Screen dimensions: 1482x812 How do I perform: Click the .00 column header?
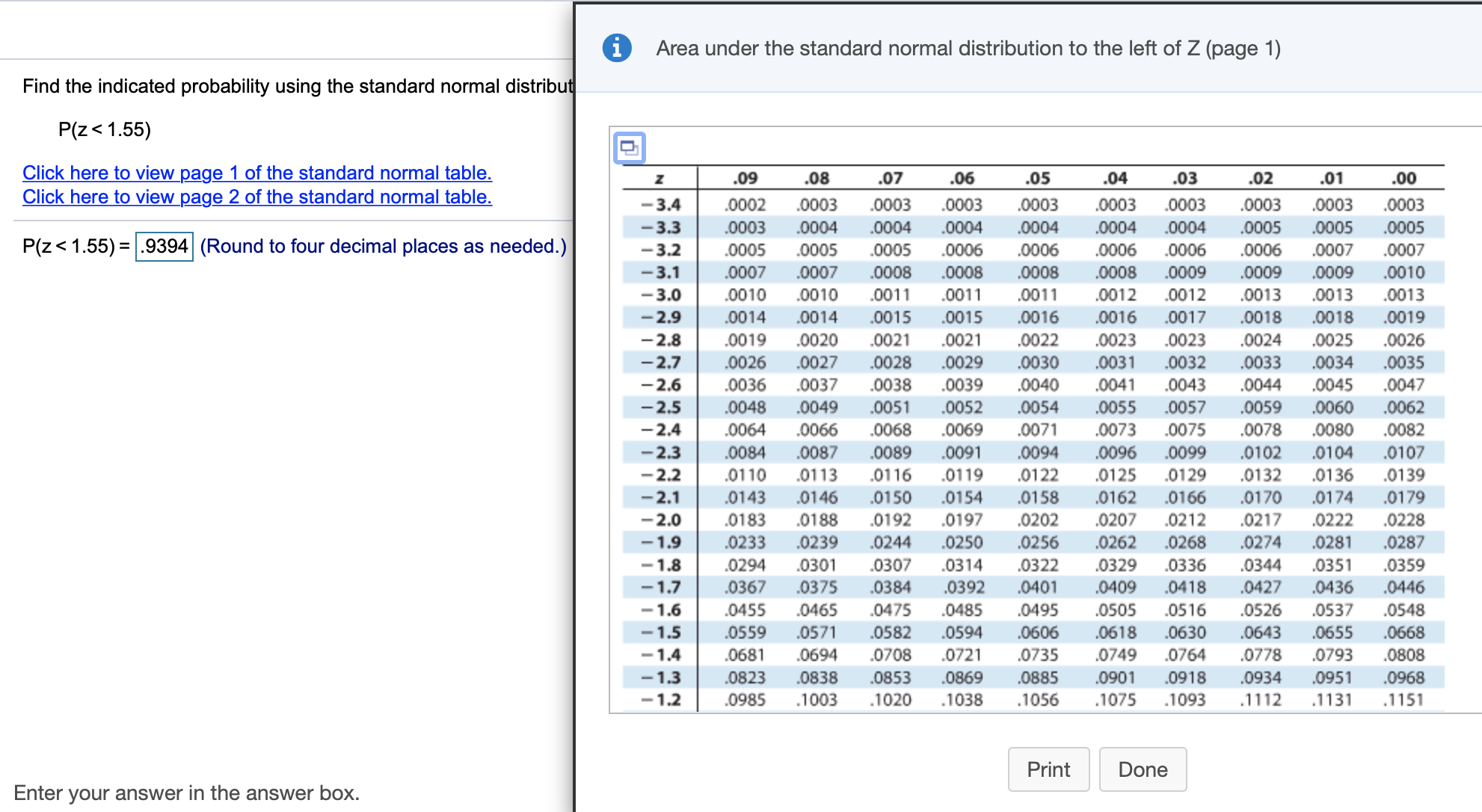[1403, 178]
